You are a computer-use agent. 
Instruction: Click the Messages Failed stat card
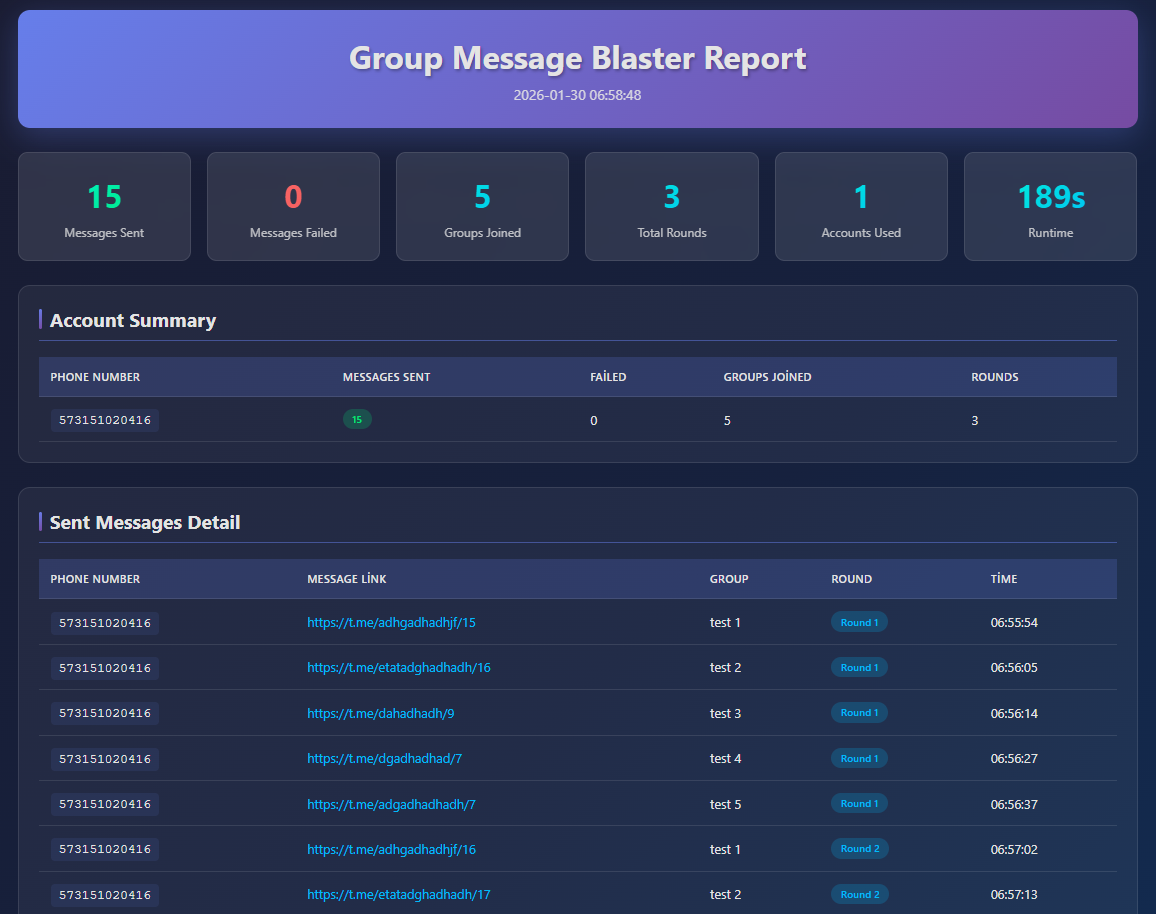(x=293, y=206)
